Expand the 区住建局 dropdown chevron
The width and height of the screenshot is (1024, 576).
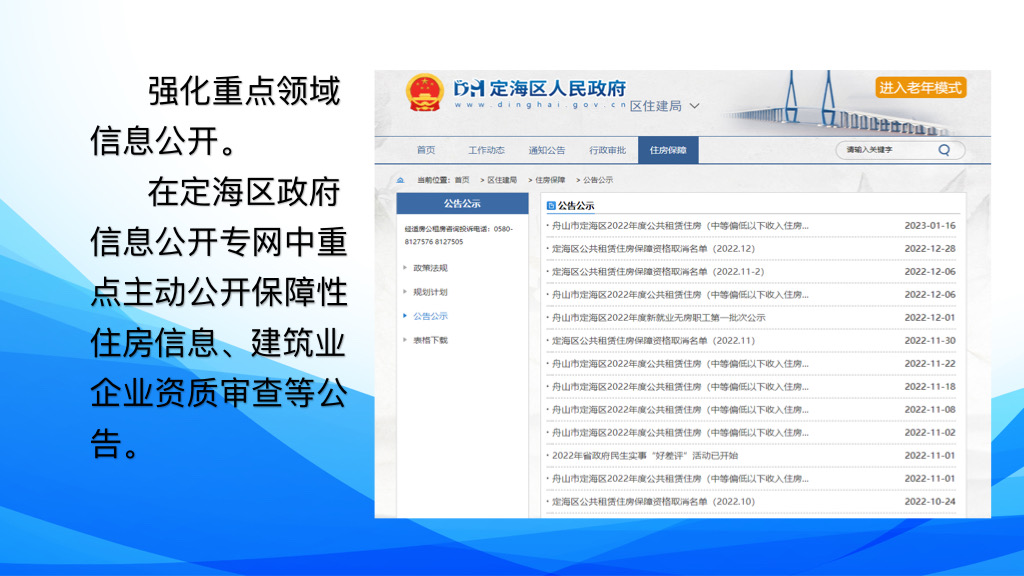pyautogui.click(x=695, y=106)
